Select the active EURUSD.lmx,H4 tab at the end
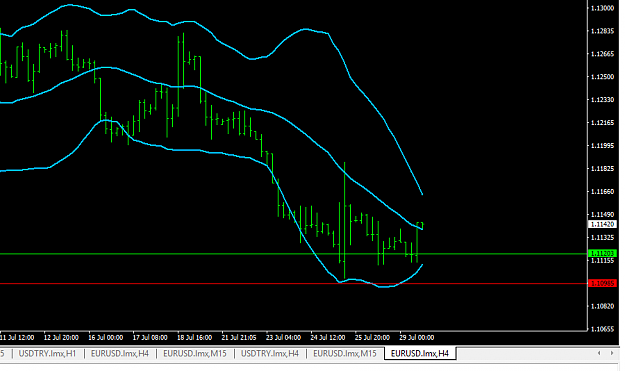 (420, 353)
